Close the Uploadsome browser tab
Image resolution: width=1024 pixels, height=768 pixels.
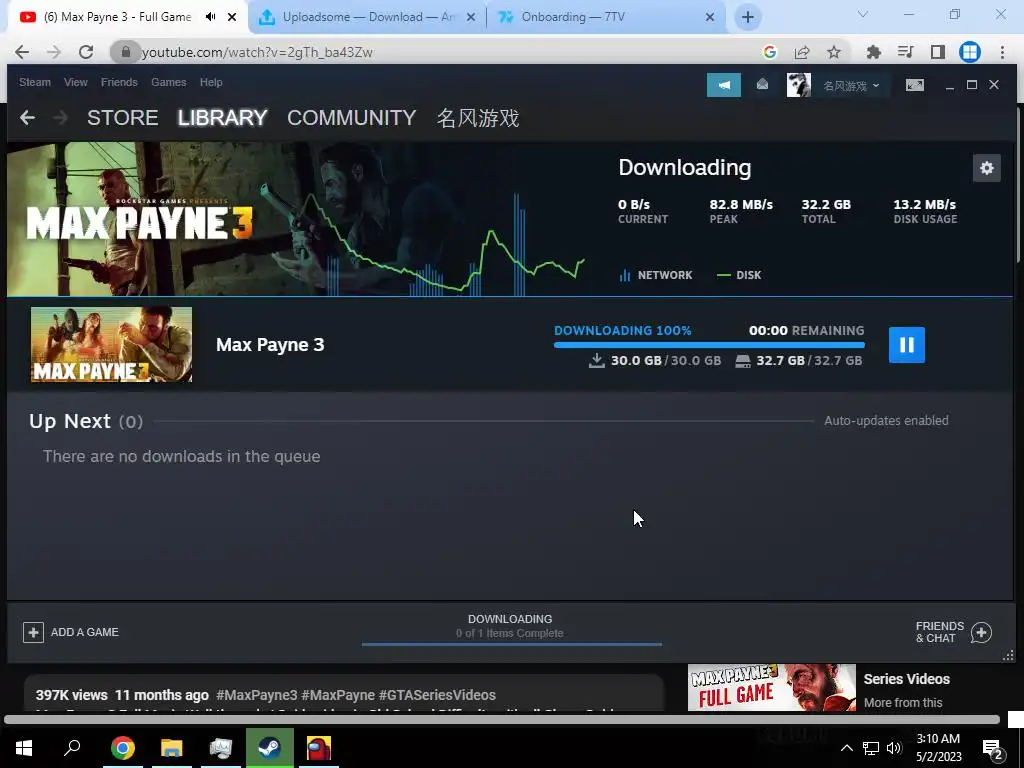pyautogui.click(x=470, y=17)
